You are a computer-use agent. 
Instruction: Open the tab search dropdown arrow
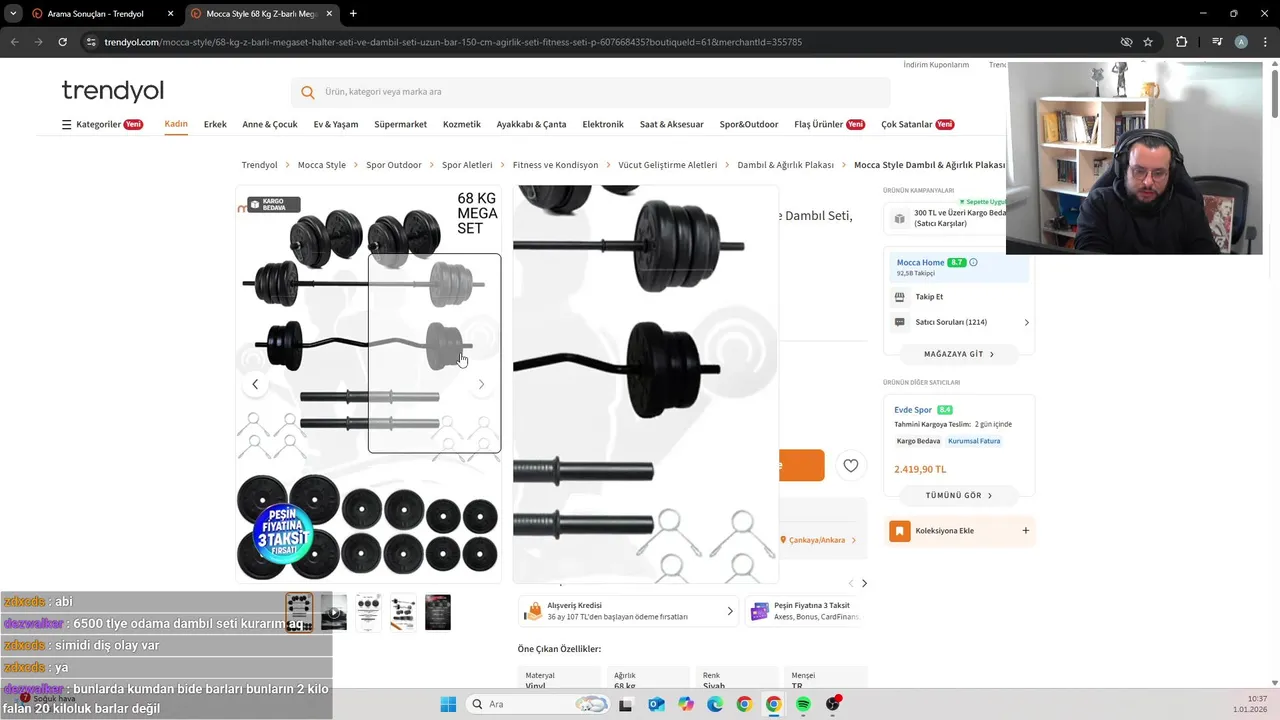(x=13, y=14)
